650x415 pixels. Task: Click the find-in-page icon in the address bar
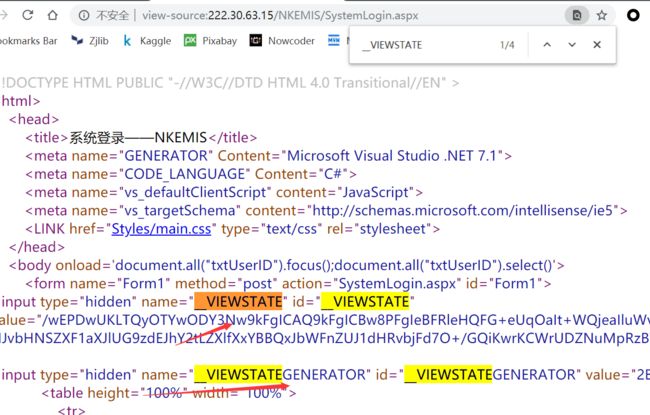pos(577,16)
